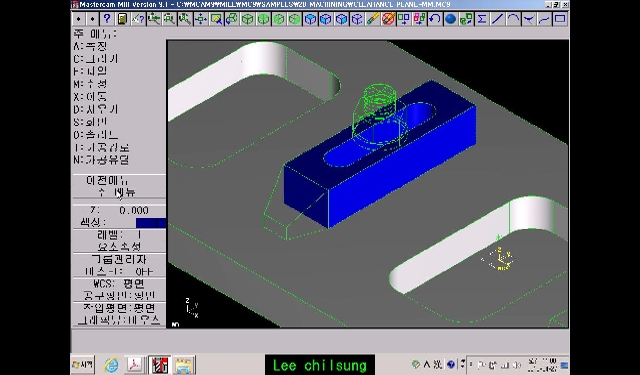The width and height of the screenshot is (640, 375).
Task: Select the blue sphere shading icon
Action: pyautogui.click(x=450, y=19)
